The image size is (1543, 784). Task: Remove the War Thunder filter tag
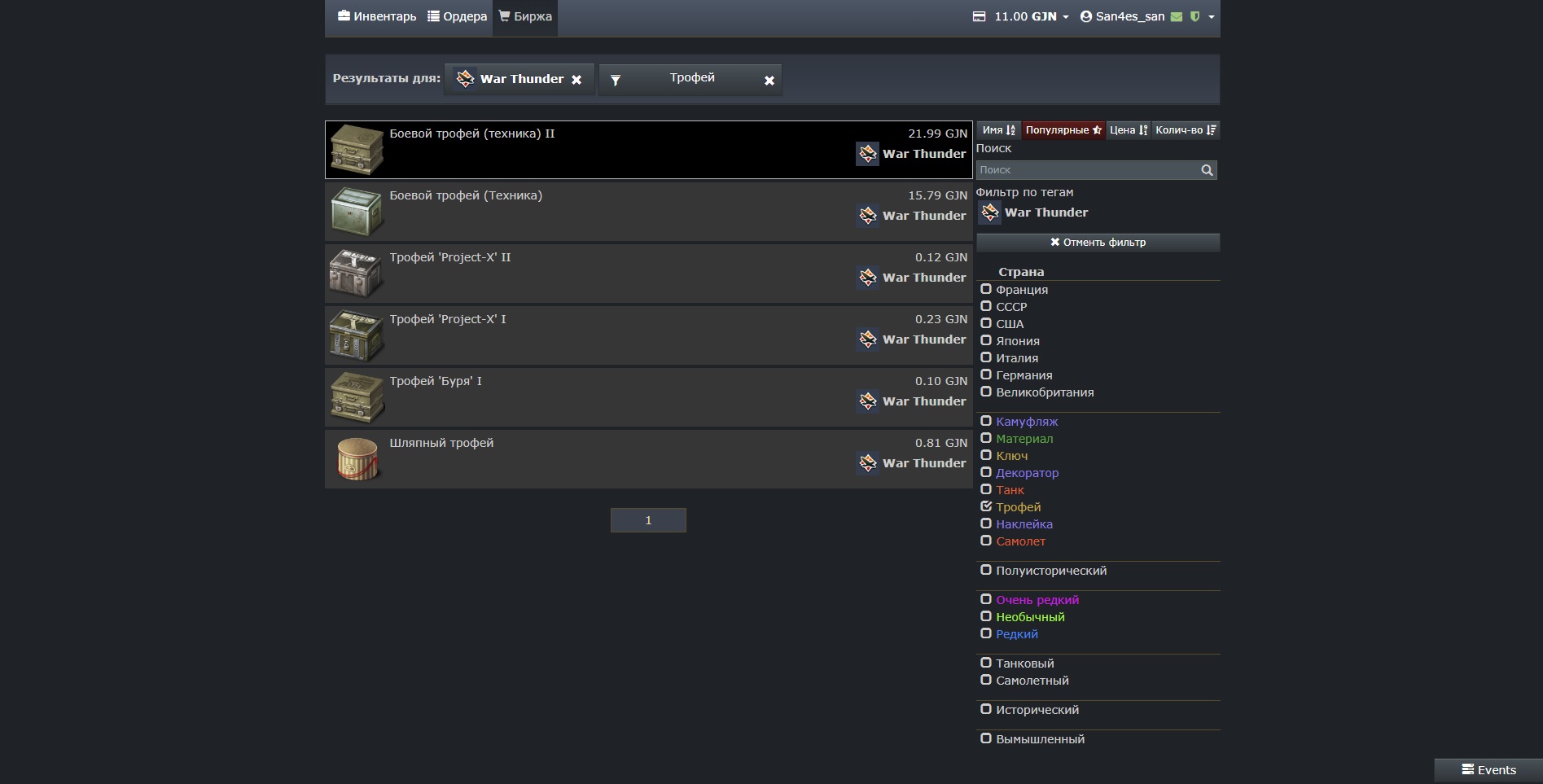[576, 80]
